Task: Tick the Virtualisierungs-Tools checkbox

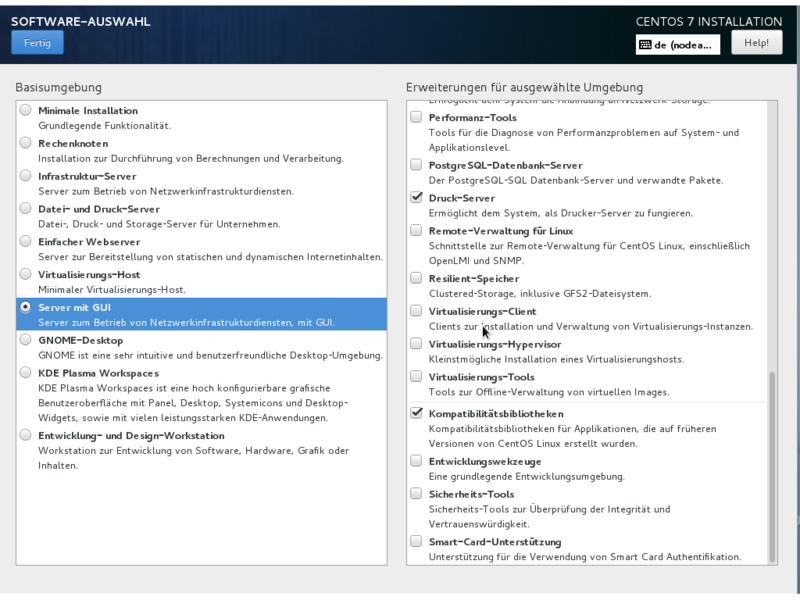Action: tap(416, 377)
